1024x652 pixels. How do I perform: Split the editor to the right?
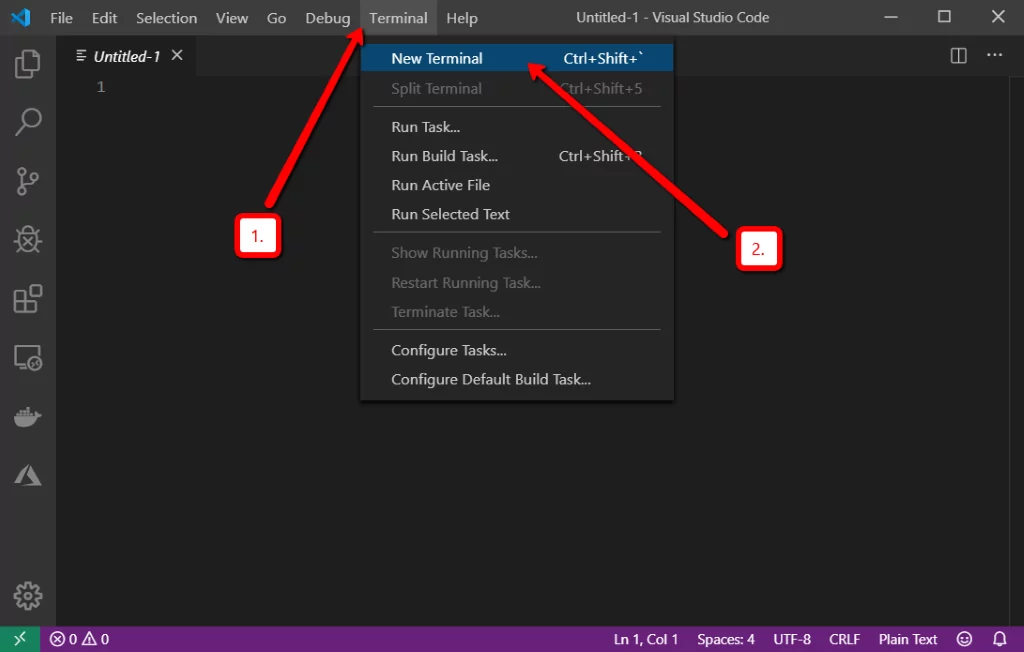[958, 56]
